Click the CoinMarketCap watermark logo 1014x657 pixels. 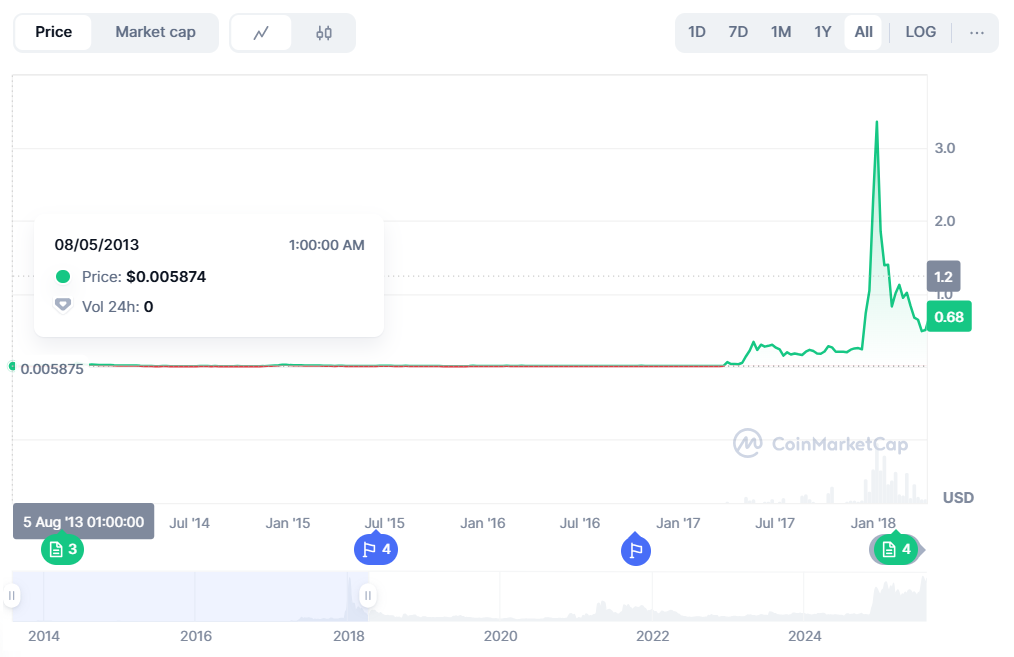(821, 444)
